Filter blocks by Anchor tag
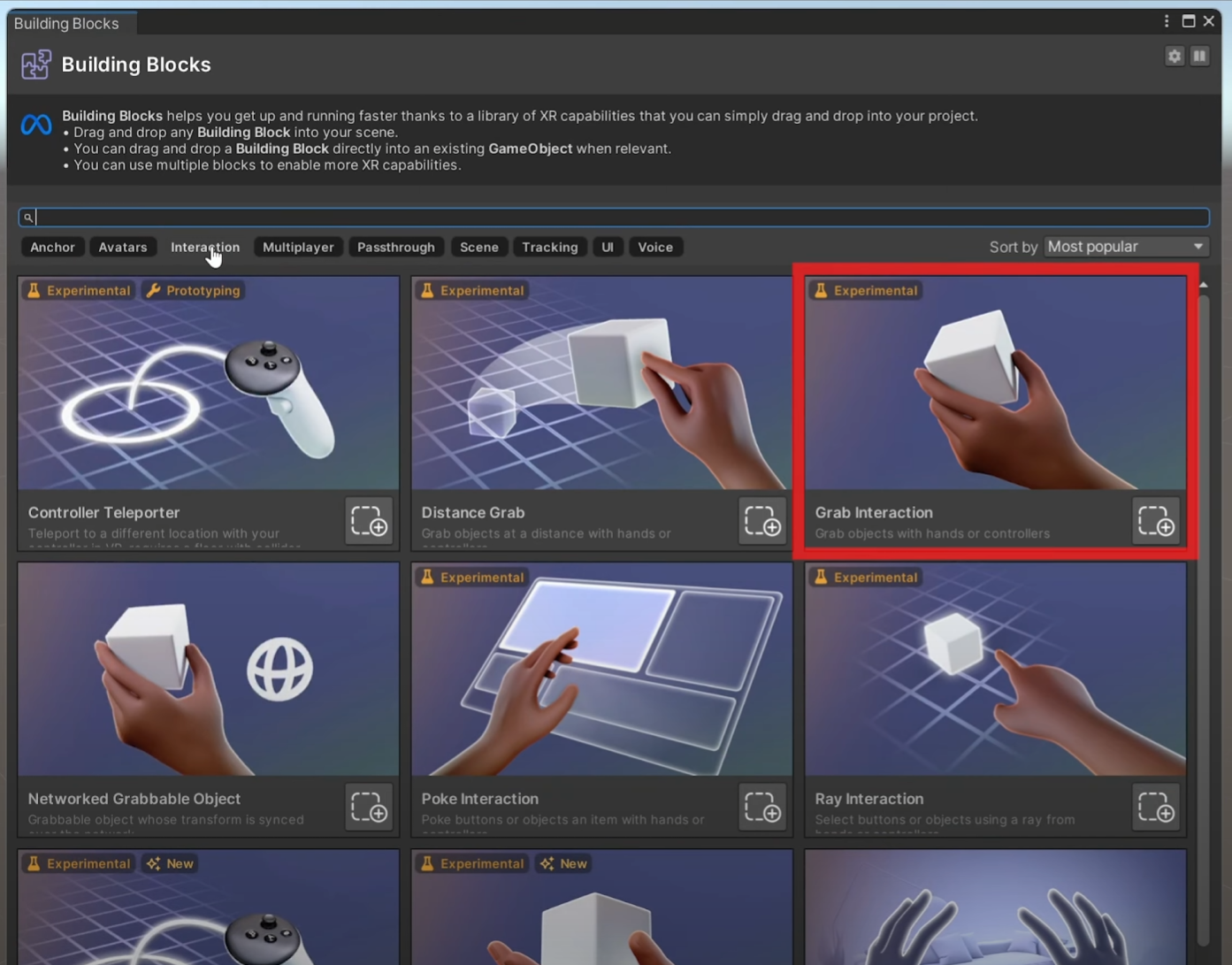Image resolution: width=1232 pixels, height=965 pixels. (52, 247)
